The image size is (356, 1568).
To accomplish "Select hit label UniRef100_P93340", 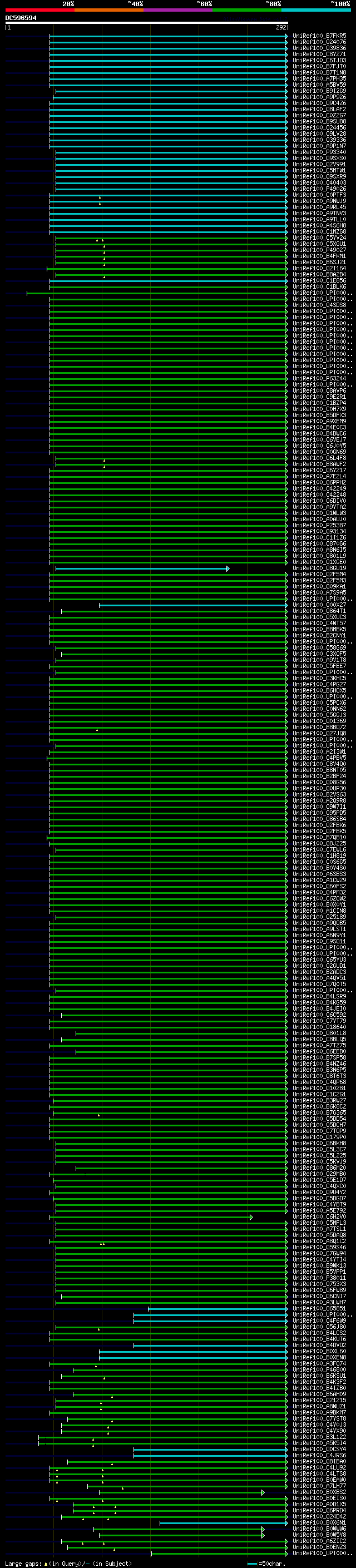I will point(319,152).
